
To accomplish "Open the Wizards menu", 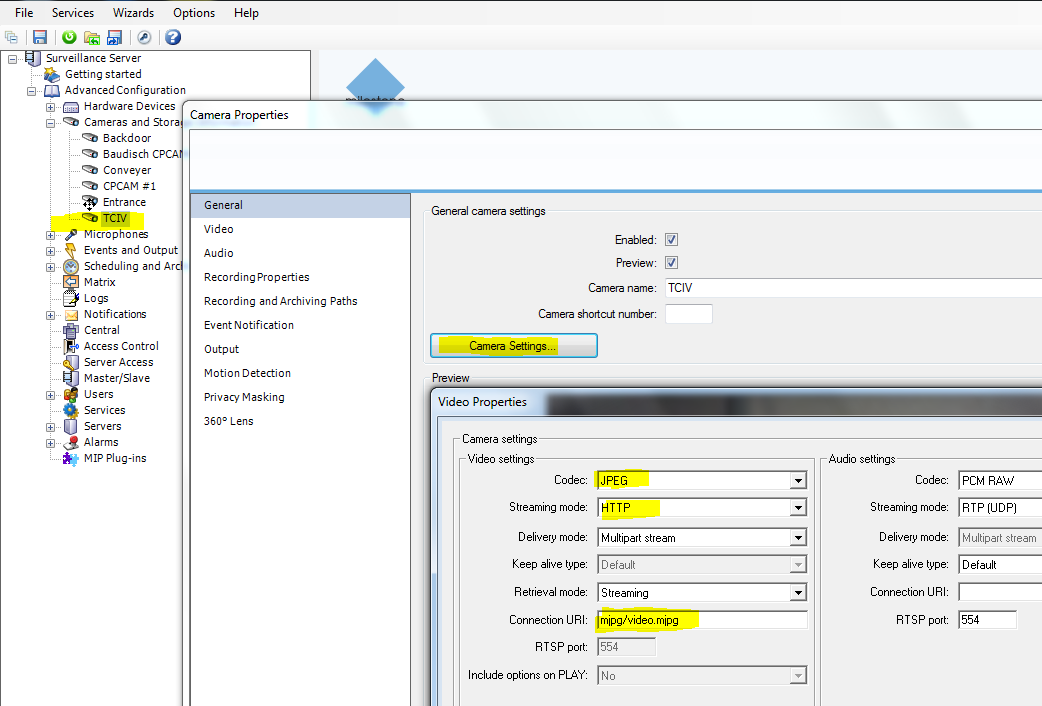I will click(x=133, y=13).
